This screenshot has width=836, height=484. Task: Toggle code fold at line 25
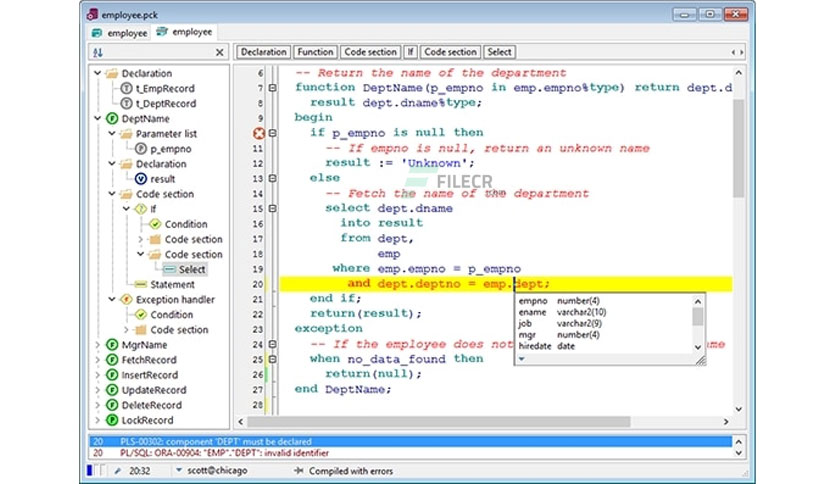point(272,359)
